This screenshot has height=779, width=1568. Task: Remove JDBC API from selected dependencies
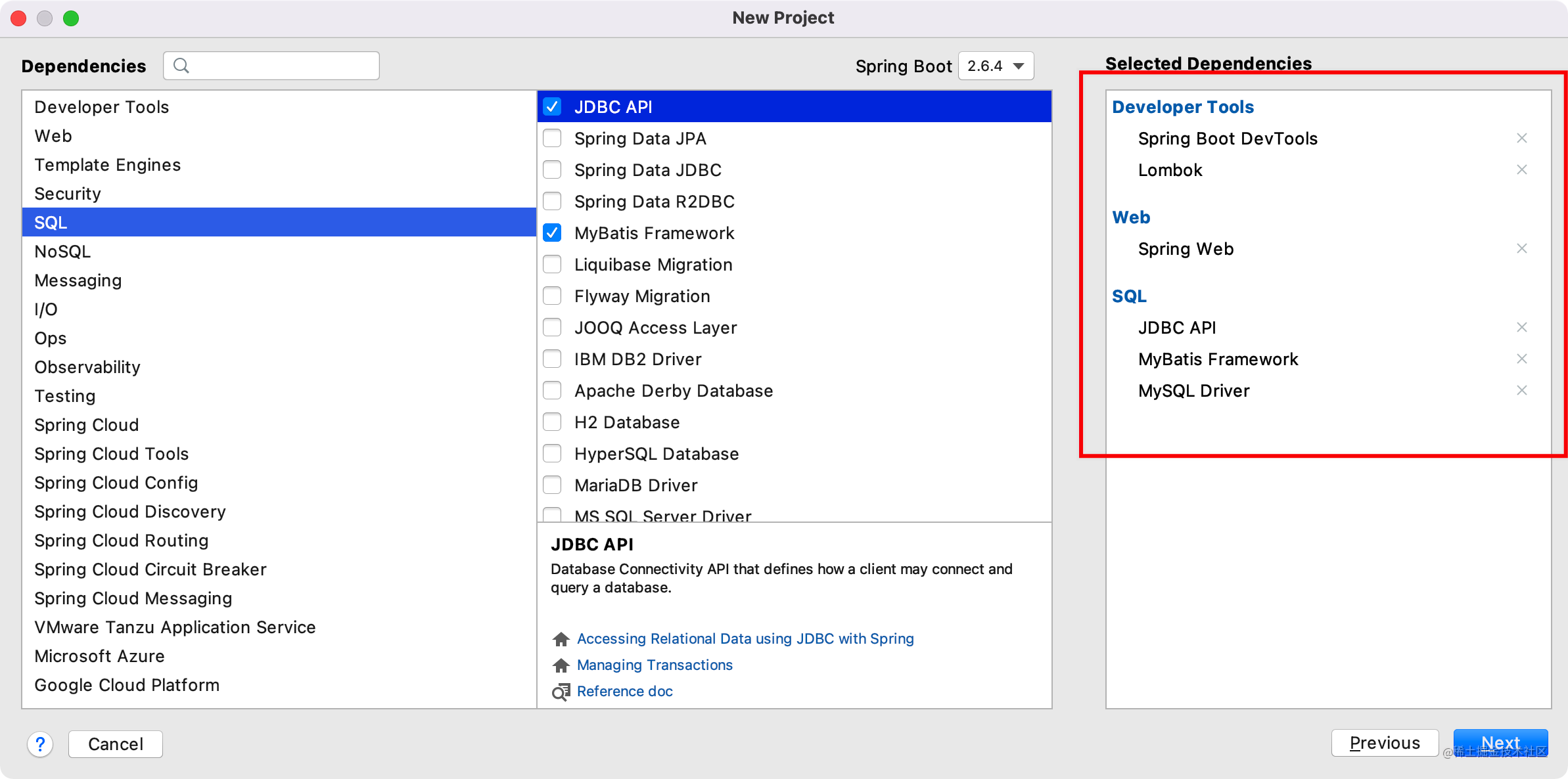1522,327
